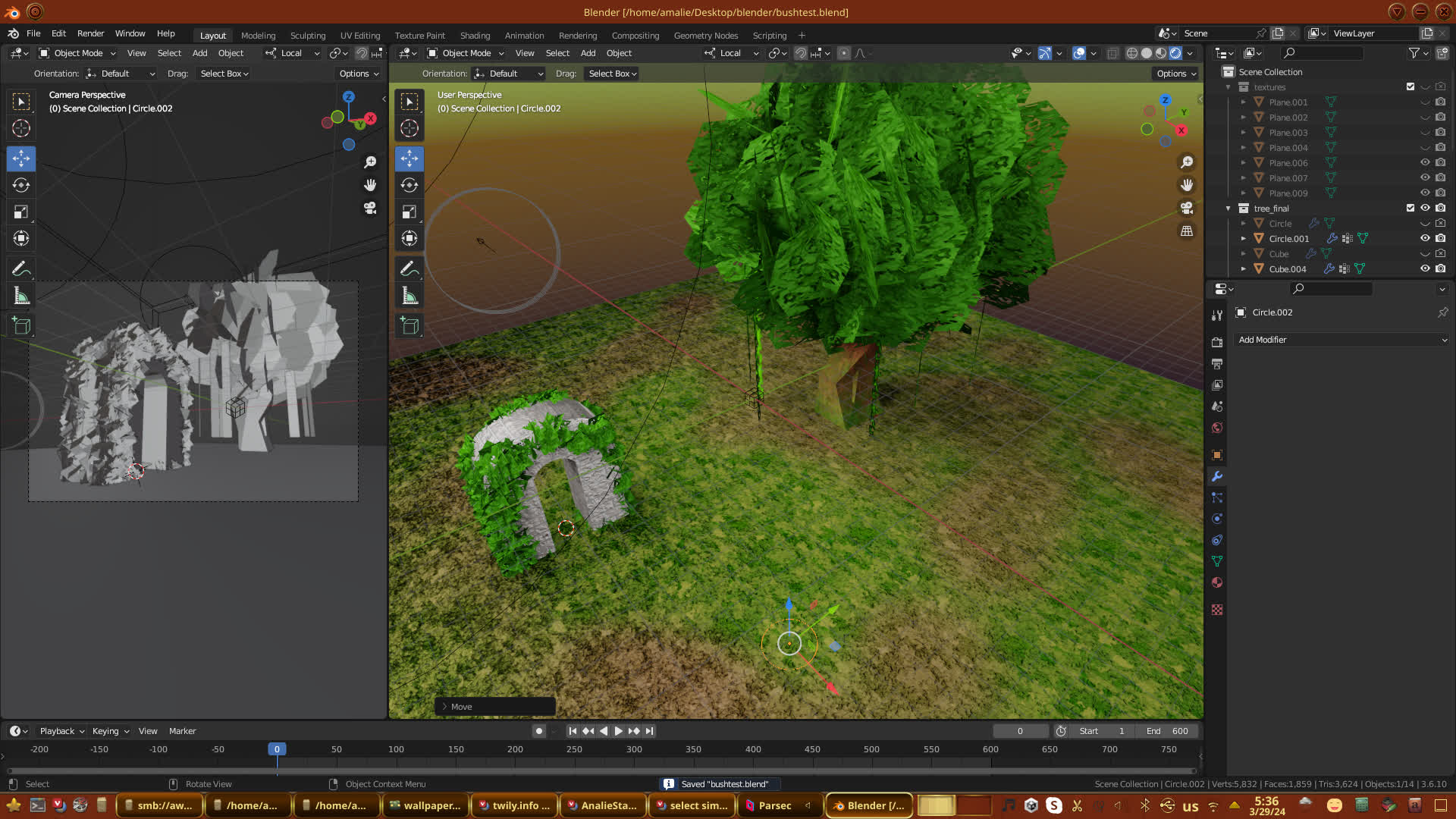
Task: Click the Play animation button
Action: [618, 731]
